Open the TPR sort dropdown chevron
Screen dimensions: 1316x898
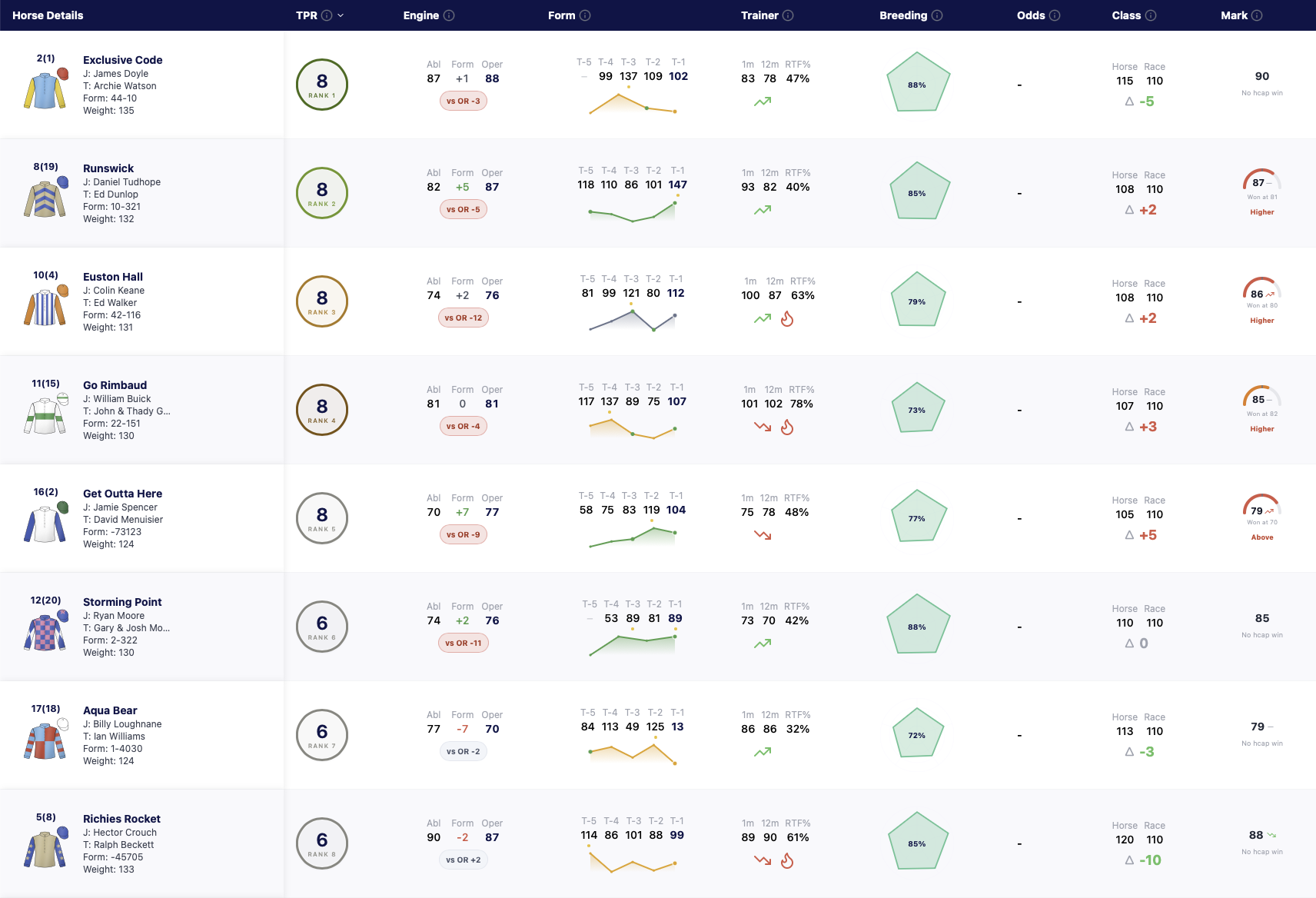[x=341, y=15]
